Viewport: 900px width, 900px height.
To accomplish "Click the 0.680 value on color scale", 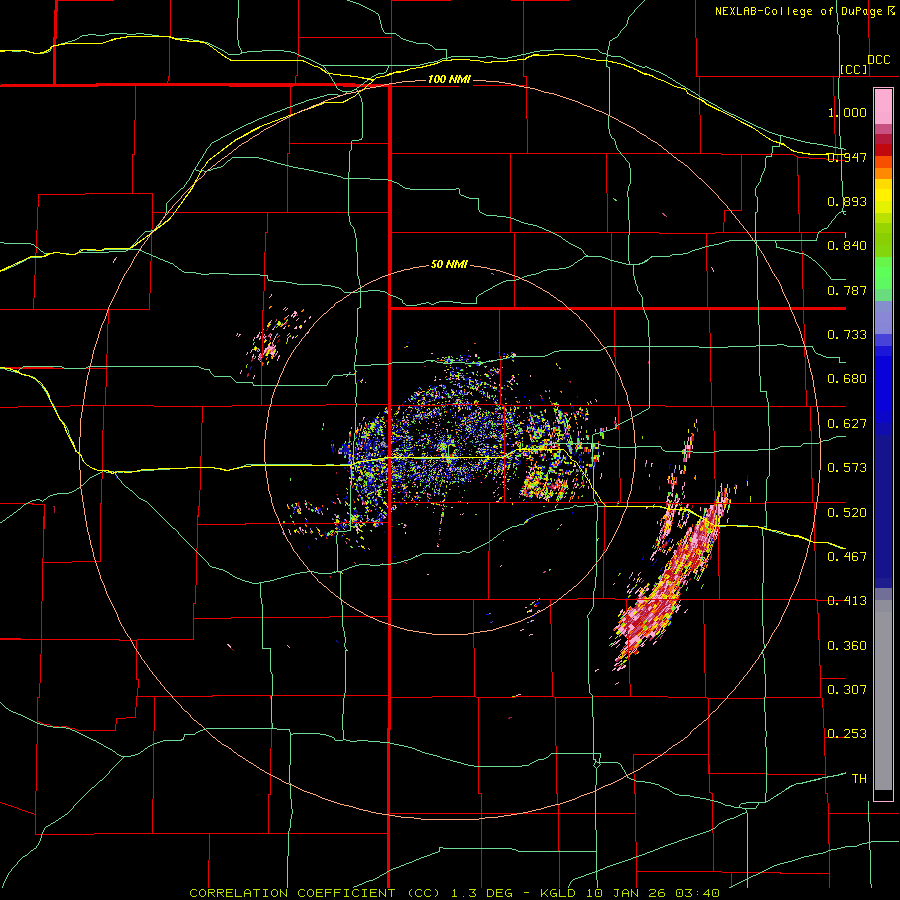I will coord(847,379).
